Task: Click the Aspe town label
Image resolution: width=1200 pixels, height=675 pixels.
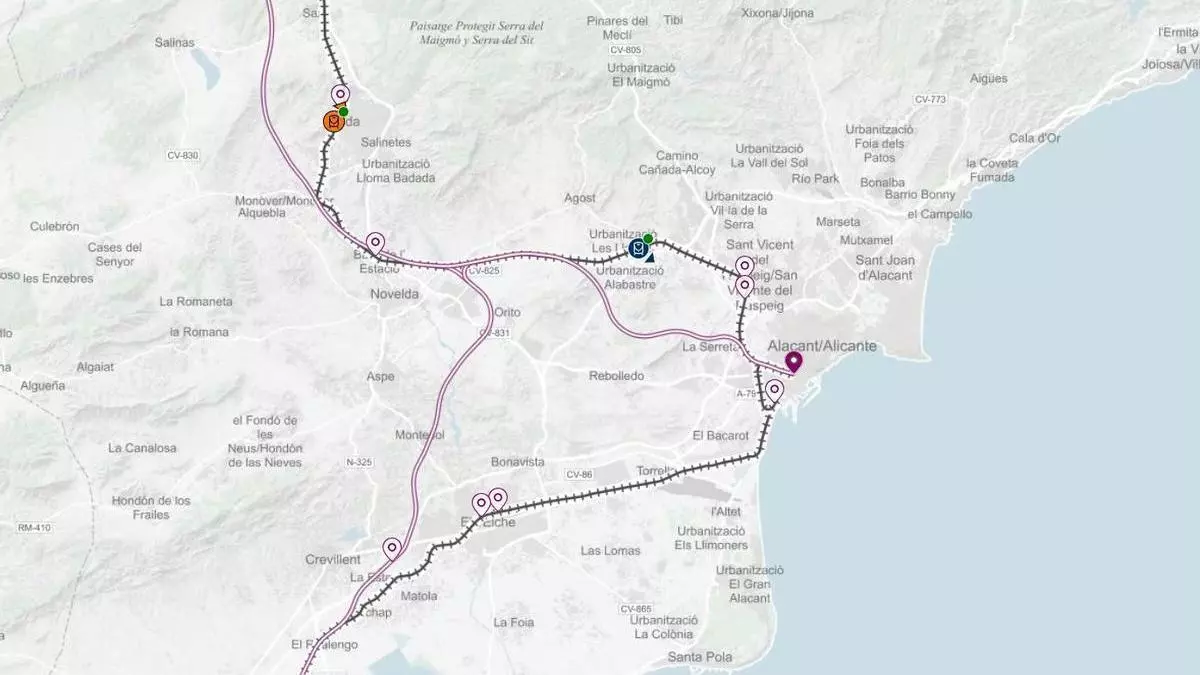Action: (x=380, y=376)
